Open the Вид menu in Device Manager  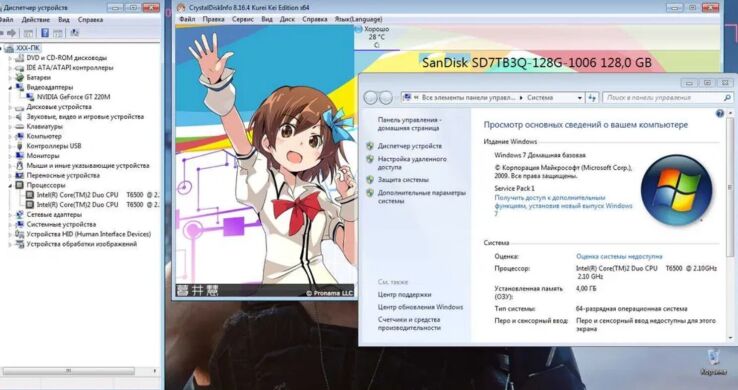(x=64, y=20)
